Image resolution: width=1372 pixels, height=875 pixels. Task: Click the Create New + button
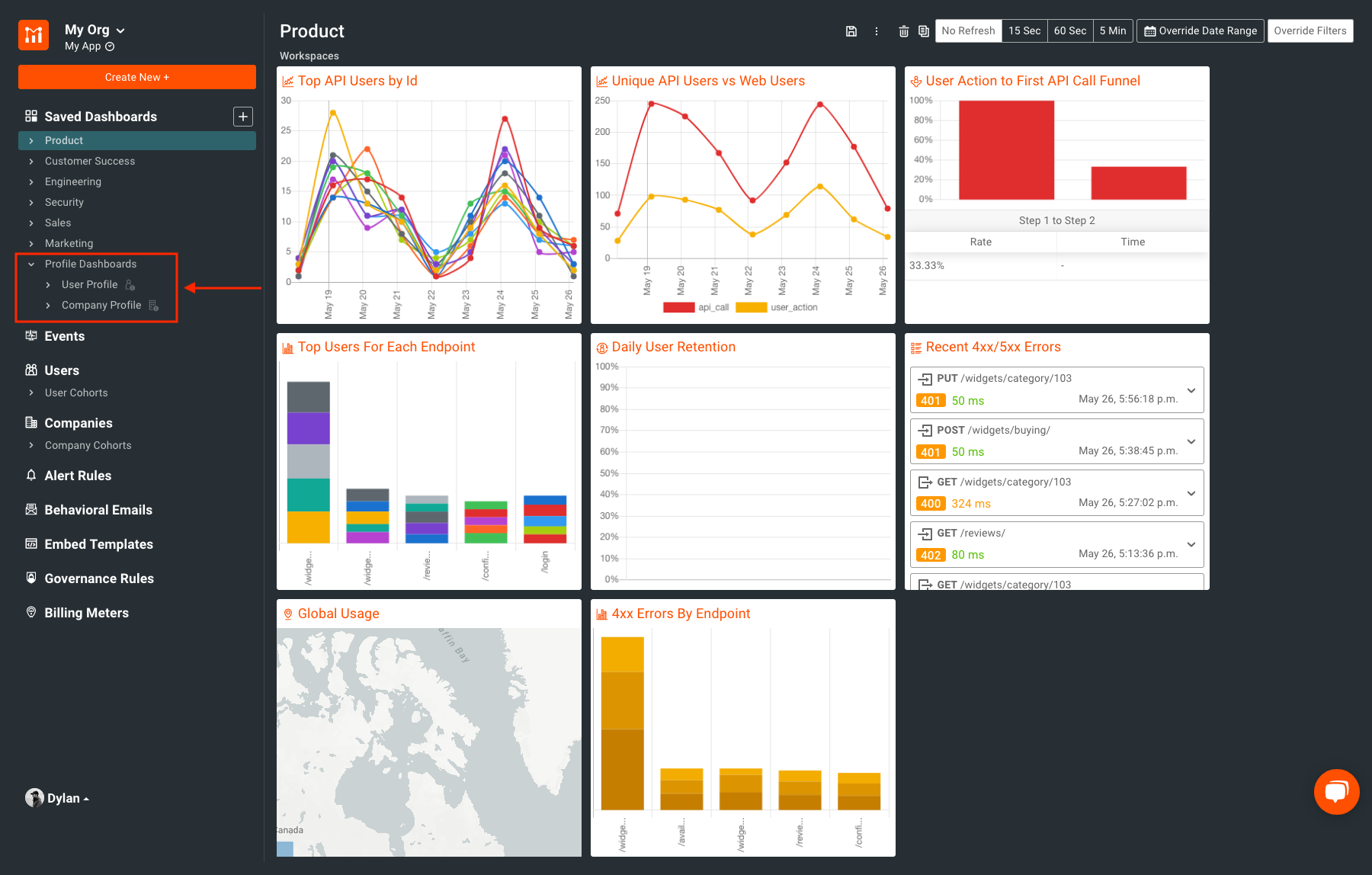(x=136, y=76)
